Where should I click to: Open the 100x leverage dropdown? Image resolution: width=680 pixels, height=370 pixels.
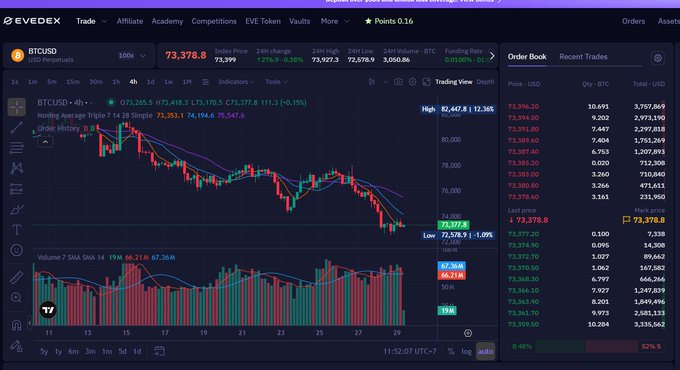click(x=132, y=56)
